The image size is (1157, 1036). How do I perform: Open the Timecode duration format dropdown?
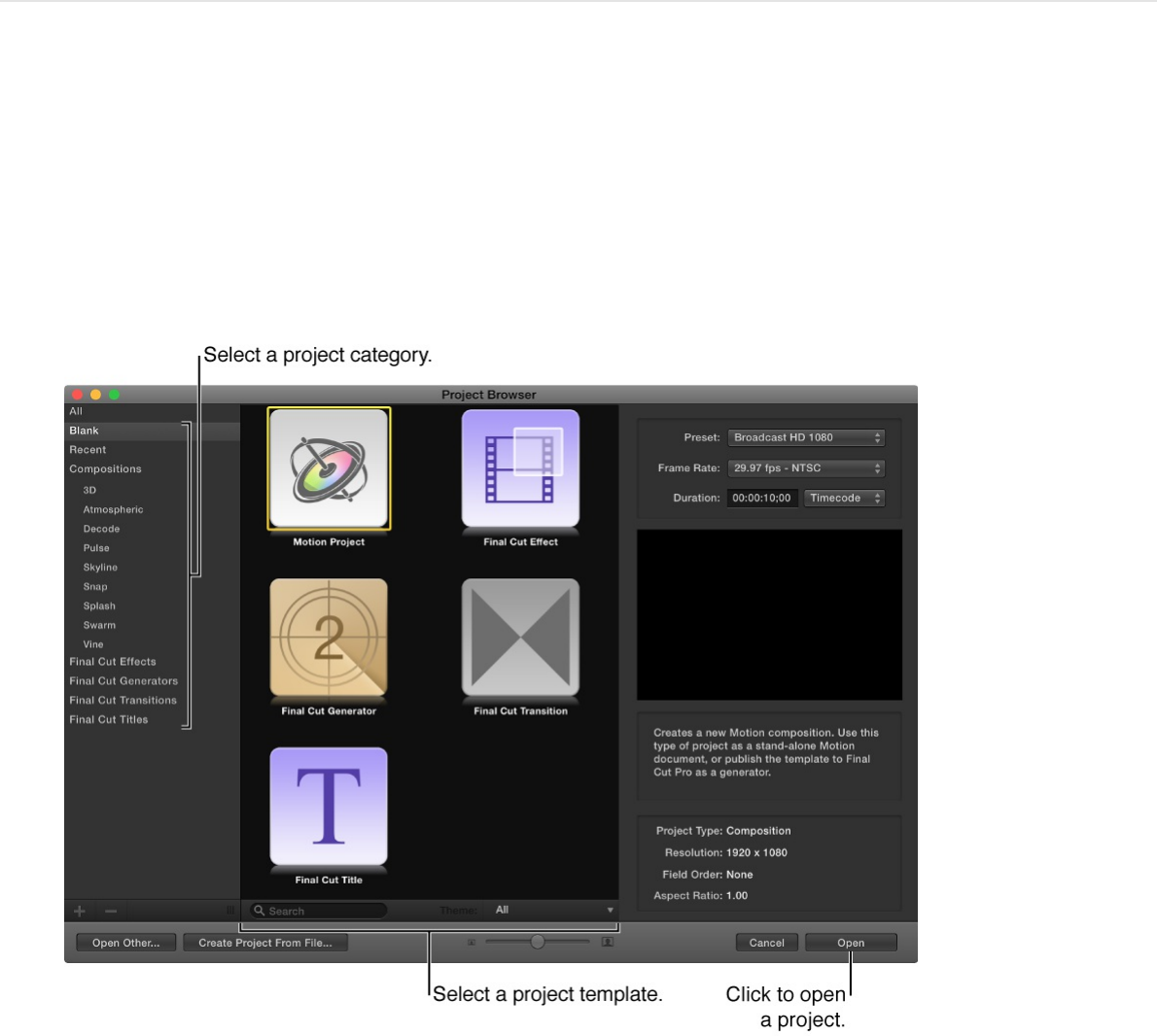(x=844, y=498)
